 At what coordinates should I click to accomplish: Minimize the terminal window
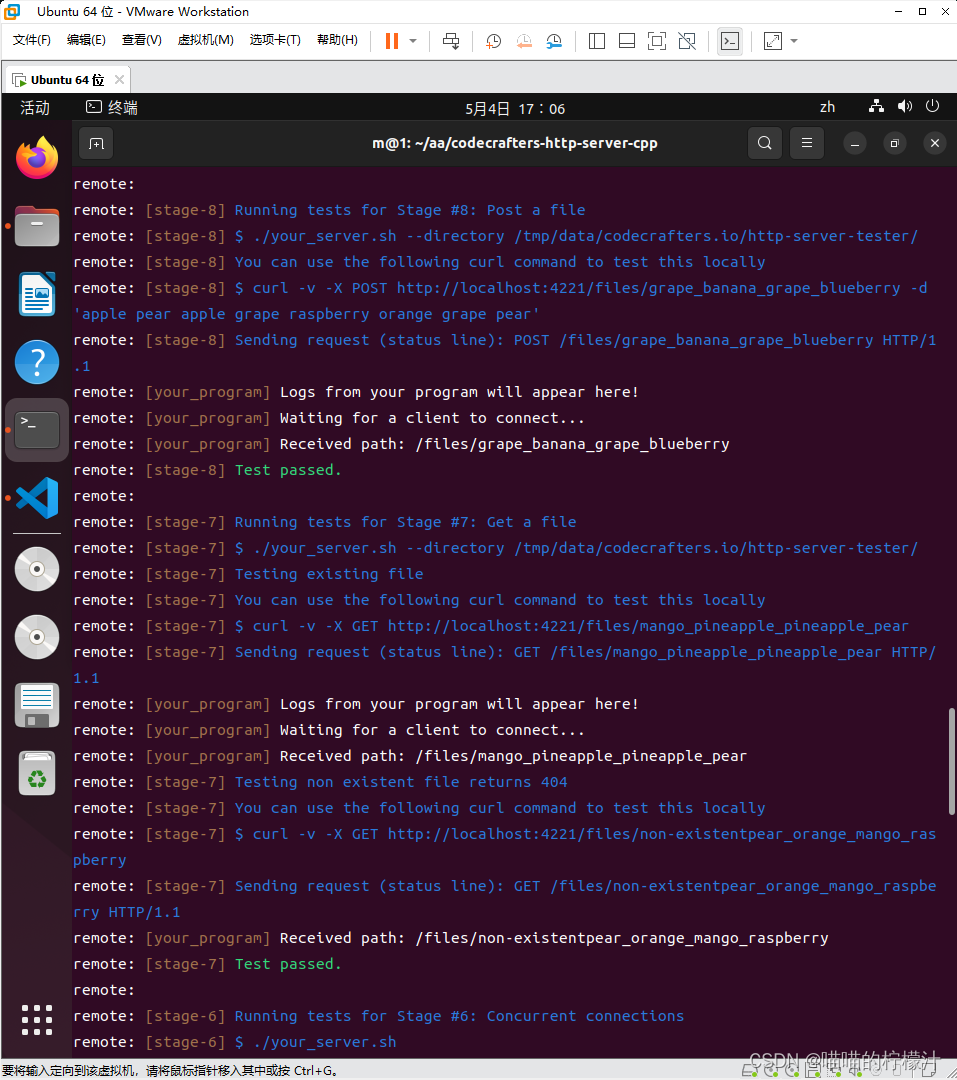(x=855, y=143)
